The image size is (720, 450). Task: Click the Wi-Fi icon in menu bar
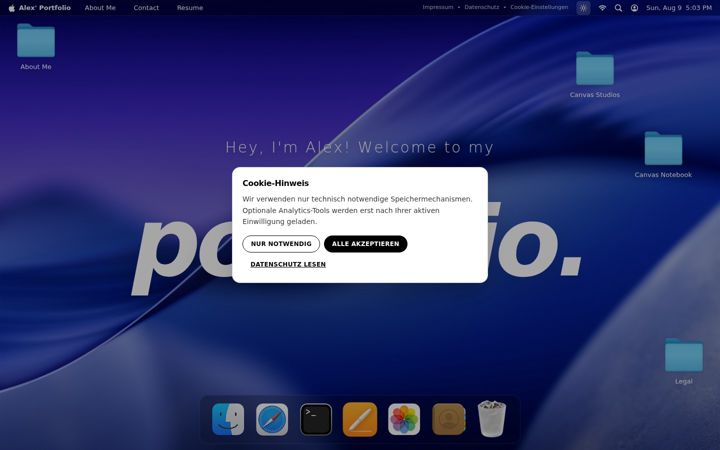tap(602, 8)
